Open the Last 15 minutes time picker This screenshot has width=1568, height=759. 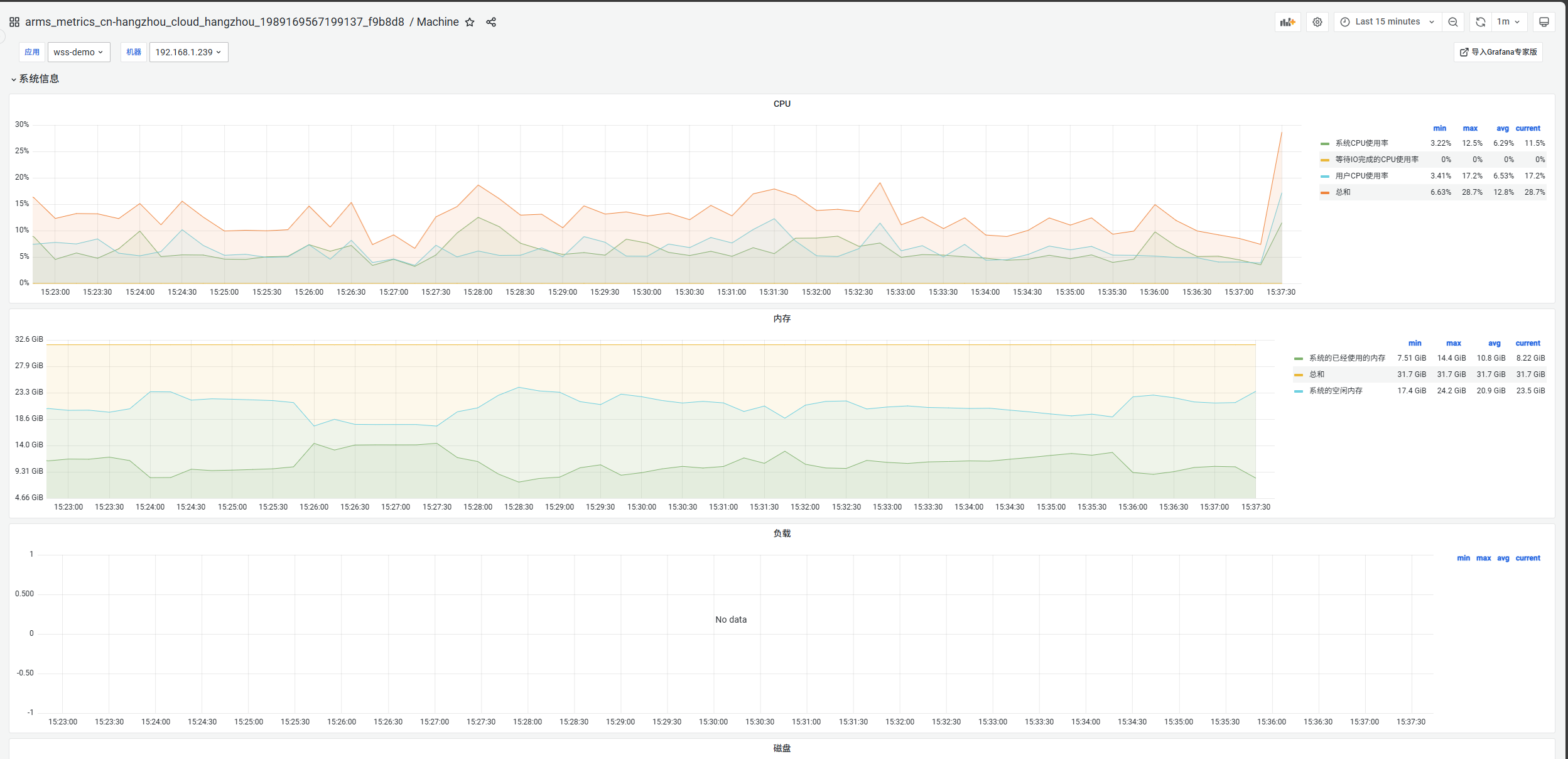coord(1387,22)
